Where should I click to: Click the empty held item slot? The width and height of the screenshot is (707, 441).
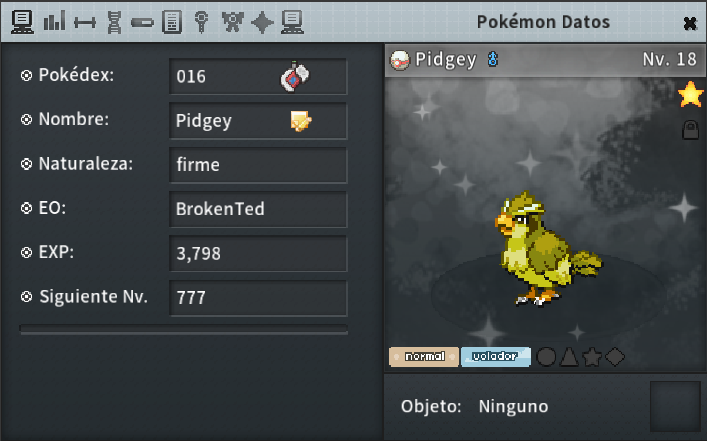click(x=675, y=407)
